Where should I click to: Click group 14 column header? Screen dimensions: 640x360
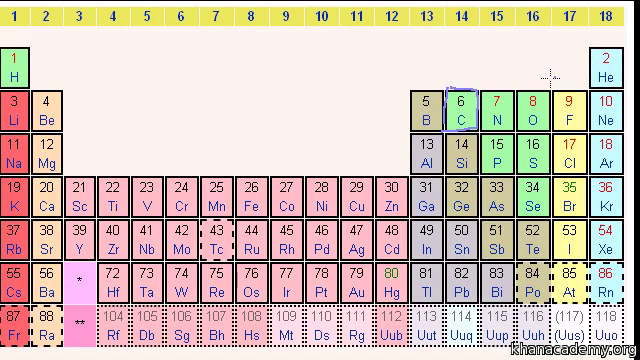click(461, 16)
